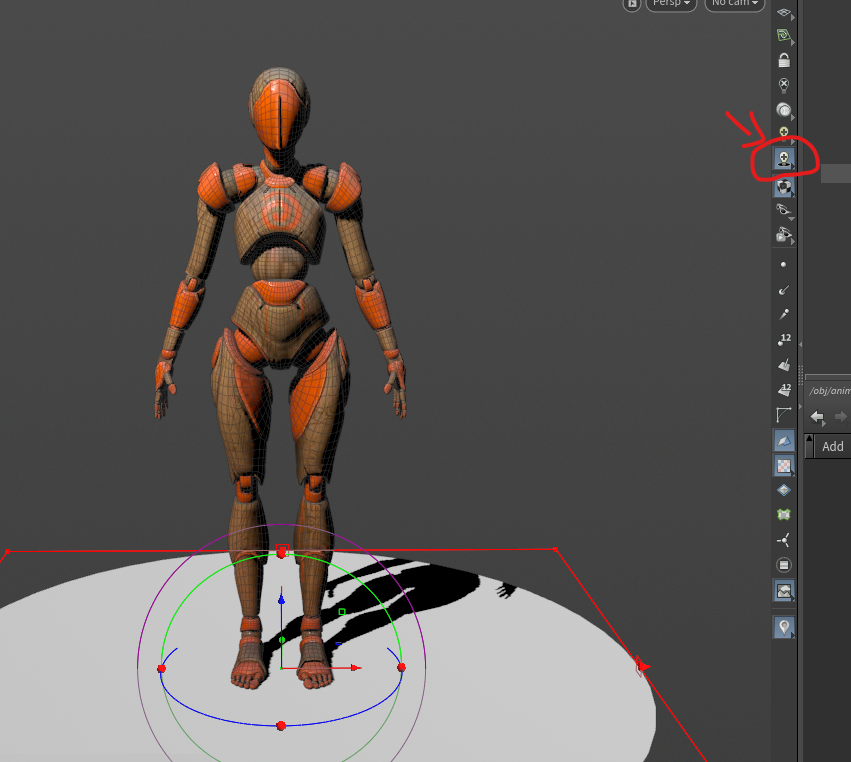Viewport: 851px width, 762px height.
Task: Click the glasses-with-play-button display icon
Action: [x=784, y=234]
